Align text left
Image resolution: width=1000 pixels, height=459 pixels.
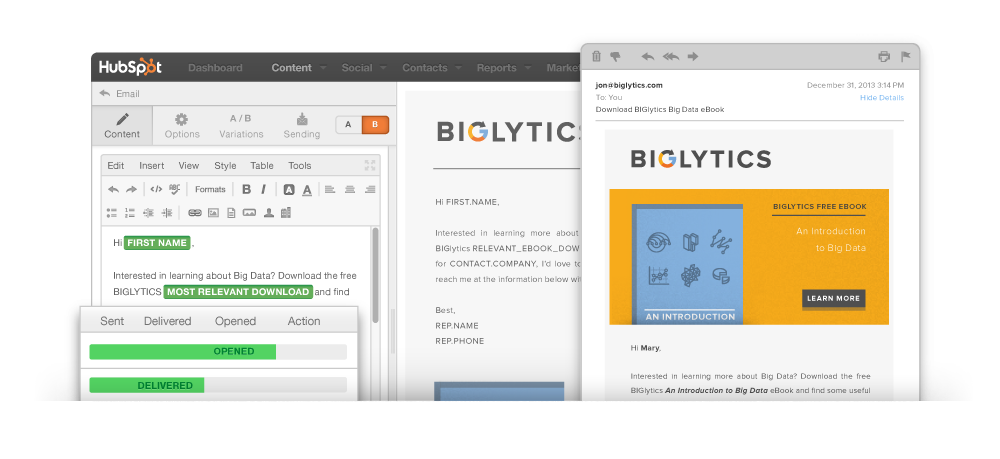(x=330, y=189)
